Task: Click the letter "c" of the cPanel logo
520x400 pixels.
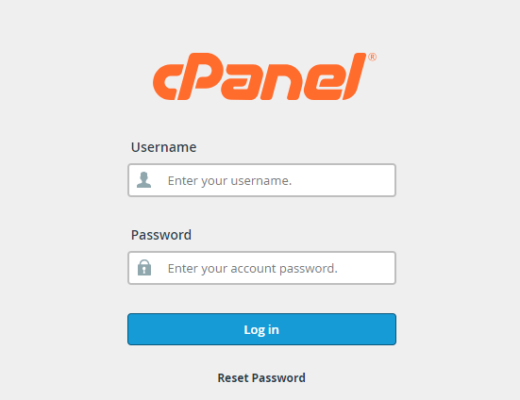Action: (x=166, y=82)
